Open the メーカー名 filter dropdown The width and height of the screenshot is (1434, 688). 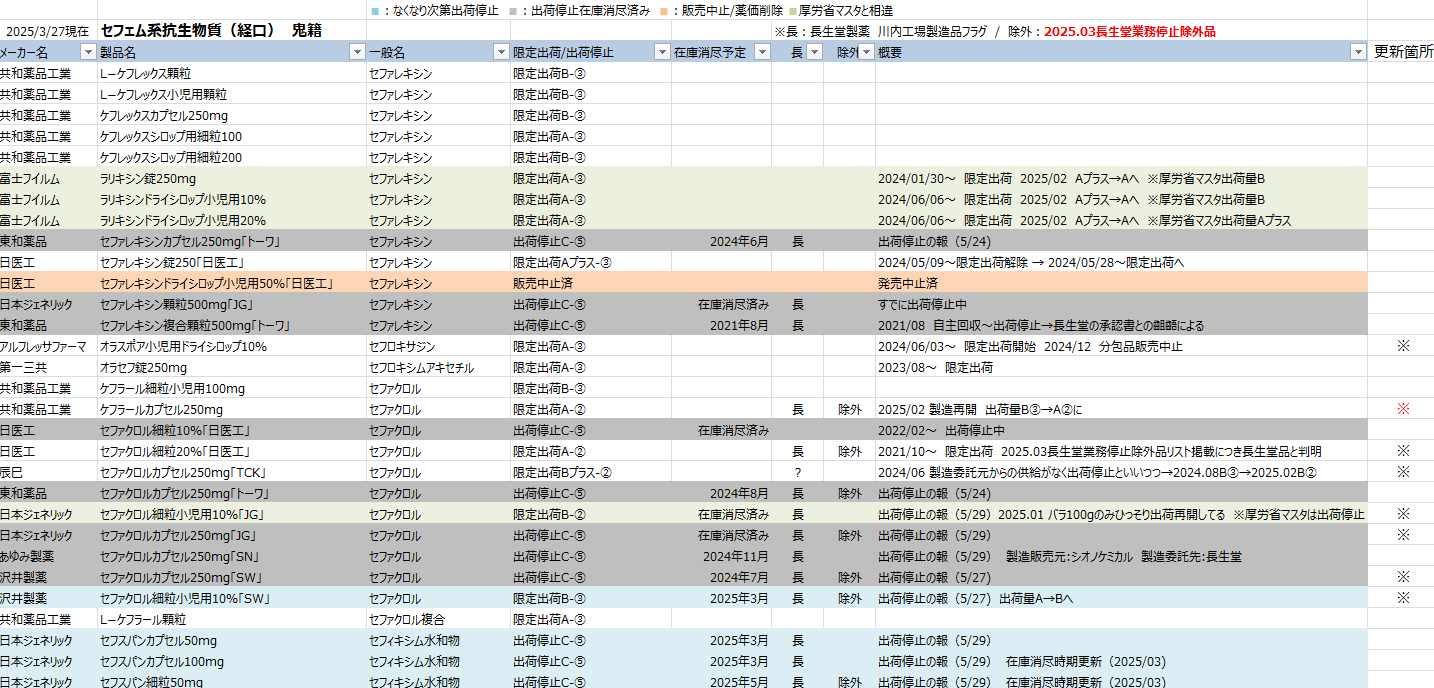[x=88, y=52]
